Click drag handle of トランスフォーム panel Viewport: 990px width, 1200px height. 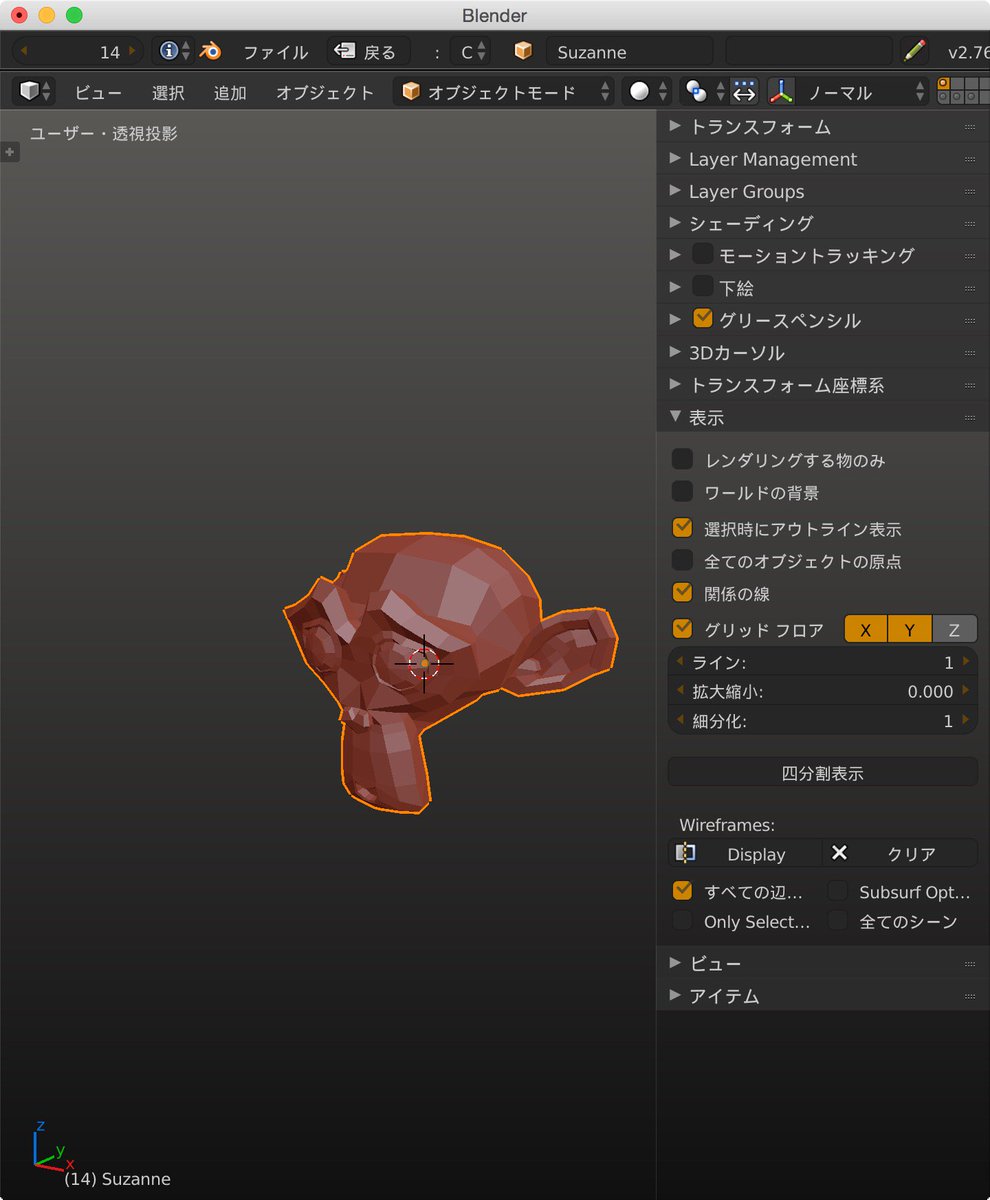(x=969, y=127)
